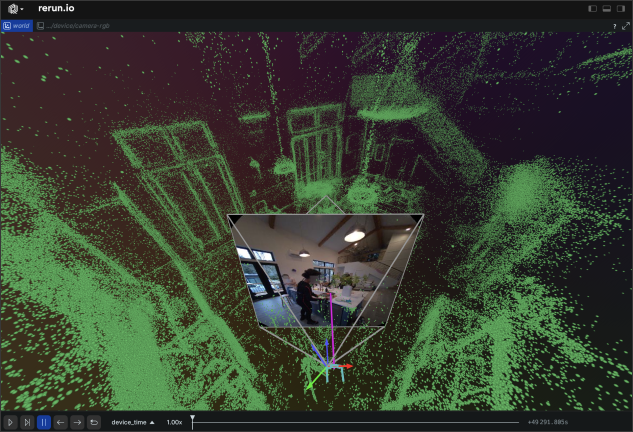Maximize the 3D view
The image size is (633, 432).
[625, 25]
